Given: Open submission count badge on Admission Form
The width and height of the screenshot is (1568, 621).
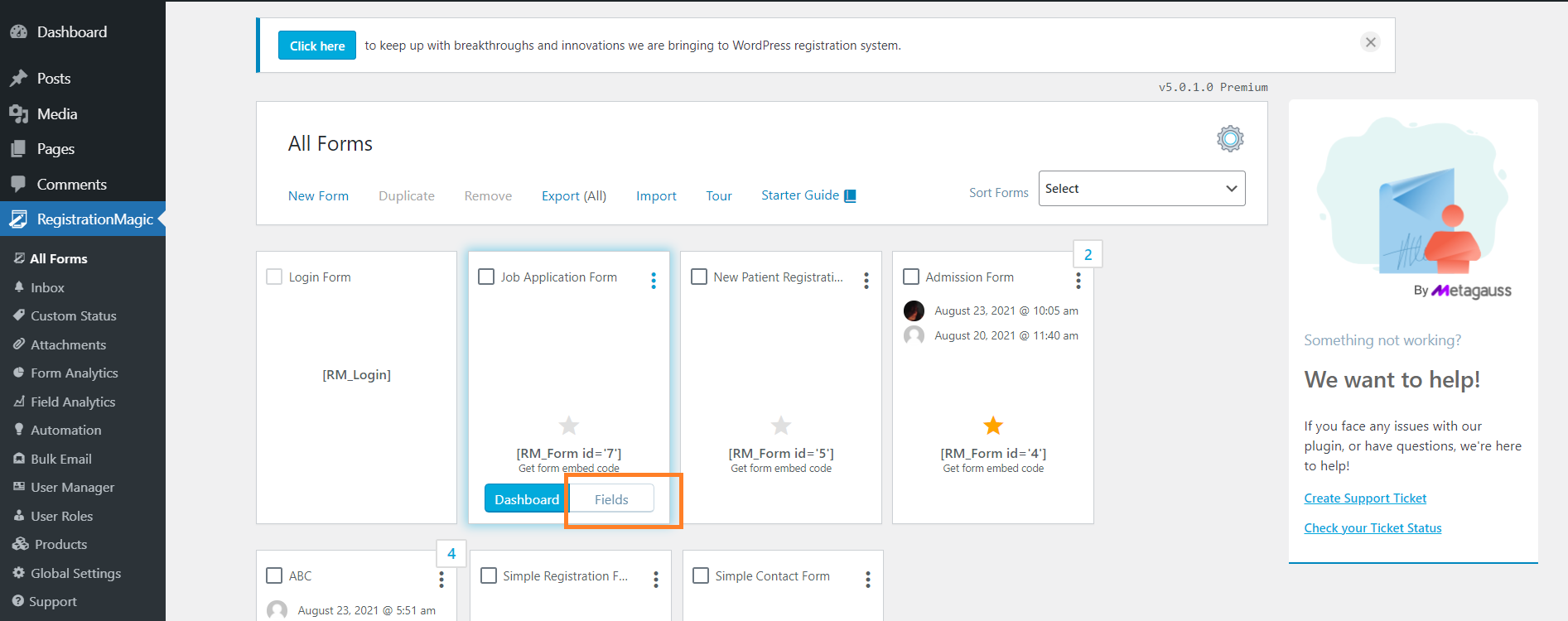Looking at the screenshot, I should click(1088, 255).
